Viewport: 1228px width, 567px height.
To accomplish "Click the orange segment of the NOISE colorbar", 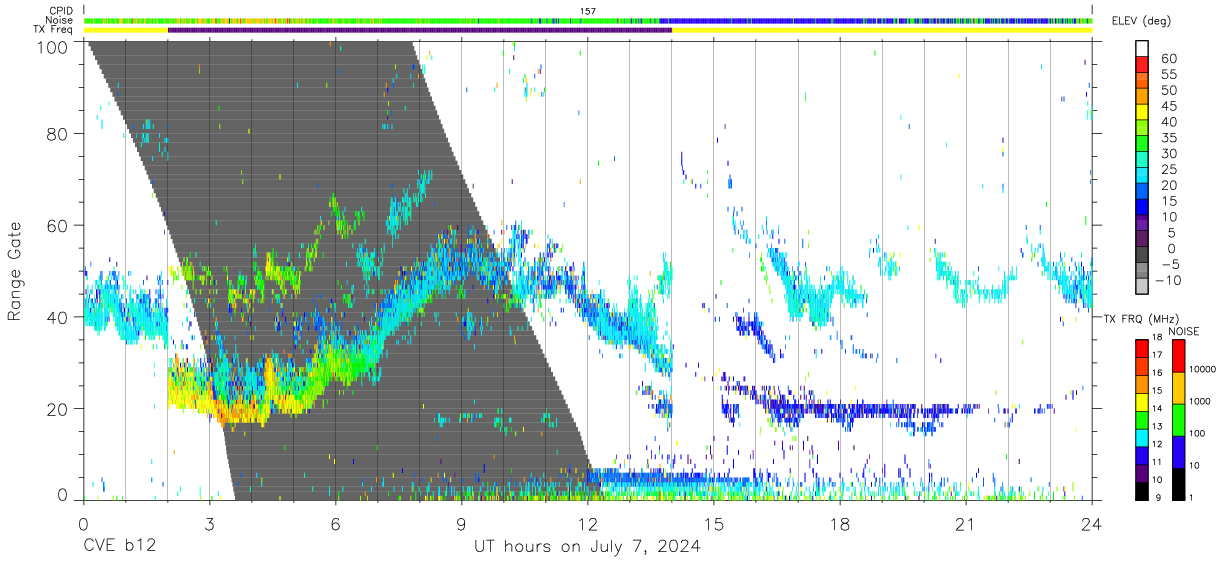I will pos(1178,388).
